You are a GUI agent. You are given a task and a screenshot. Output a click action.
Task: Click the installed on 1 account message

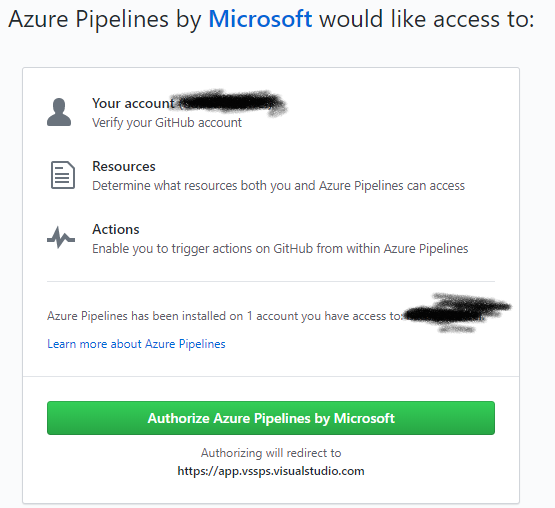click(x=225, y=316)
